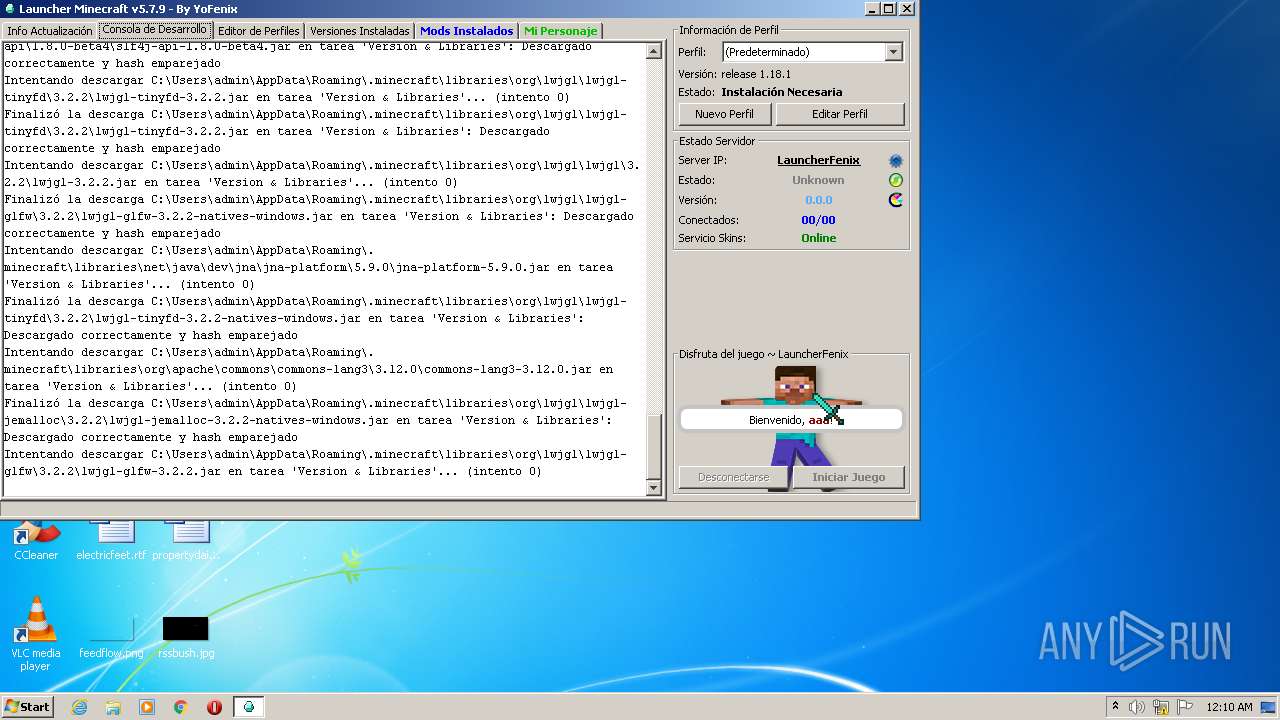This screenshot has height=720, width=1280.
Task: Open Windows Media Player from the taskbar
Action: click(147, 707)
